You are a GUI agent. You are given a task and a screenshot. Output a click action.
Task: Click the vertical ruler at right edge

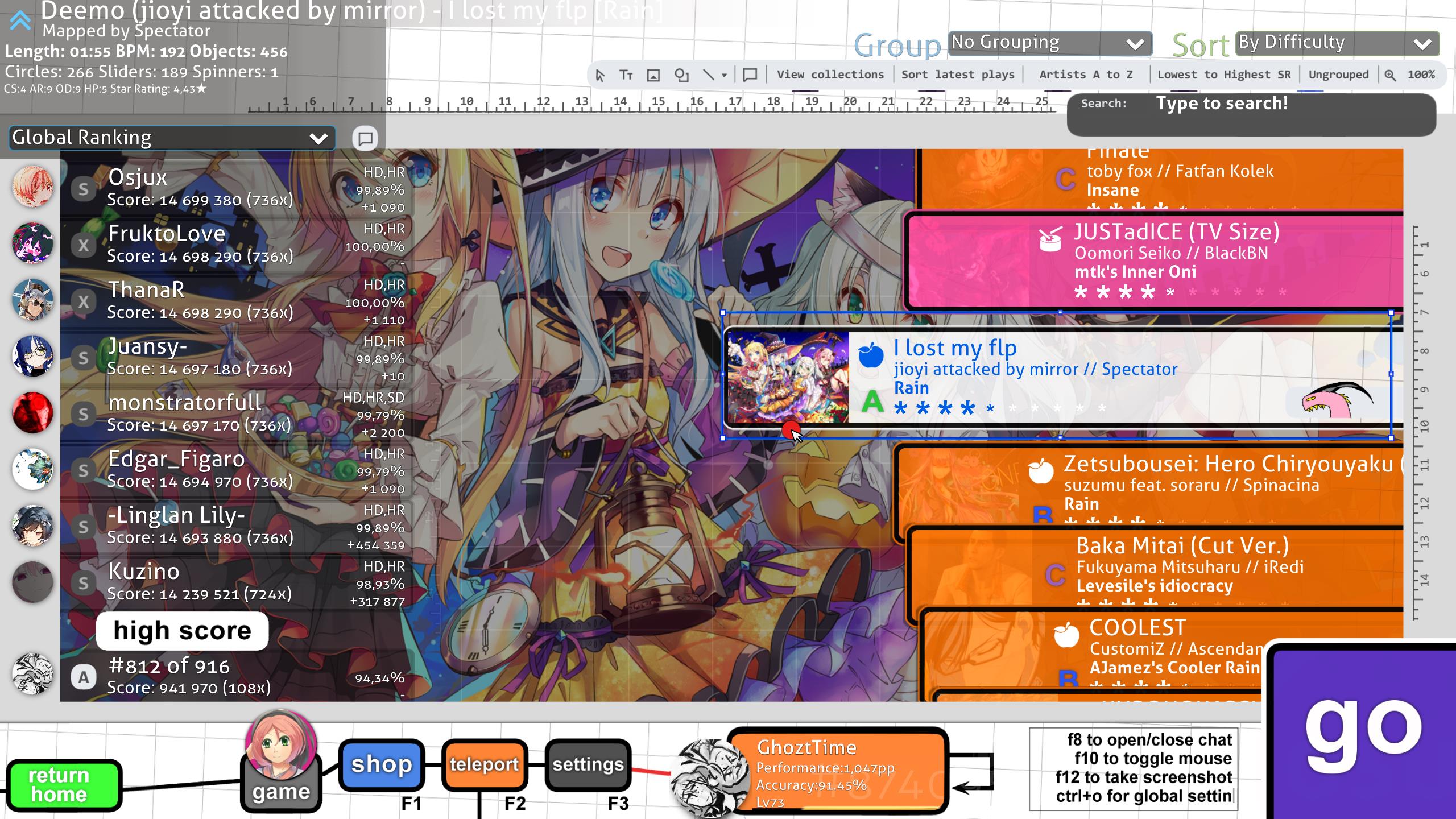[x=1422, y=422]
